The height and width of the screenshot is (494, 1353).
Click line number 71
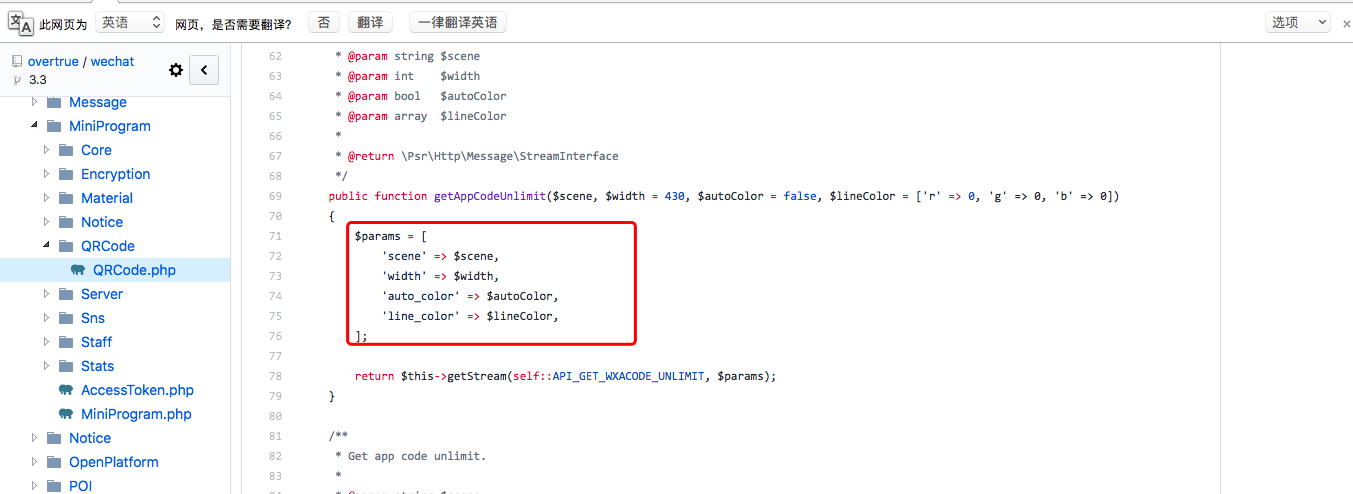(275, 236)
